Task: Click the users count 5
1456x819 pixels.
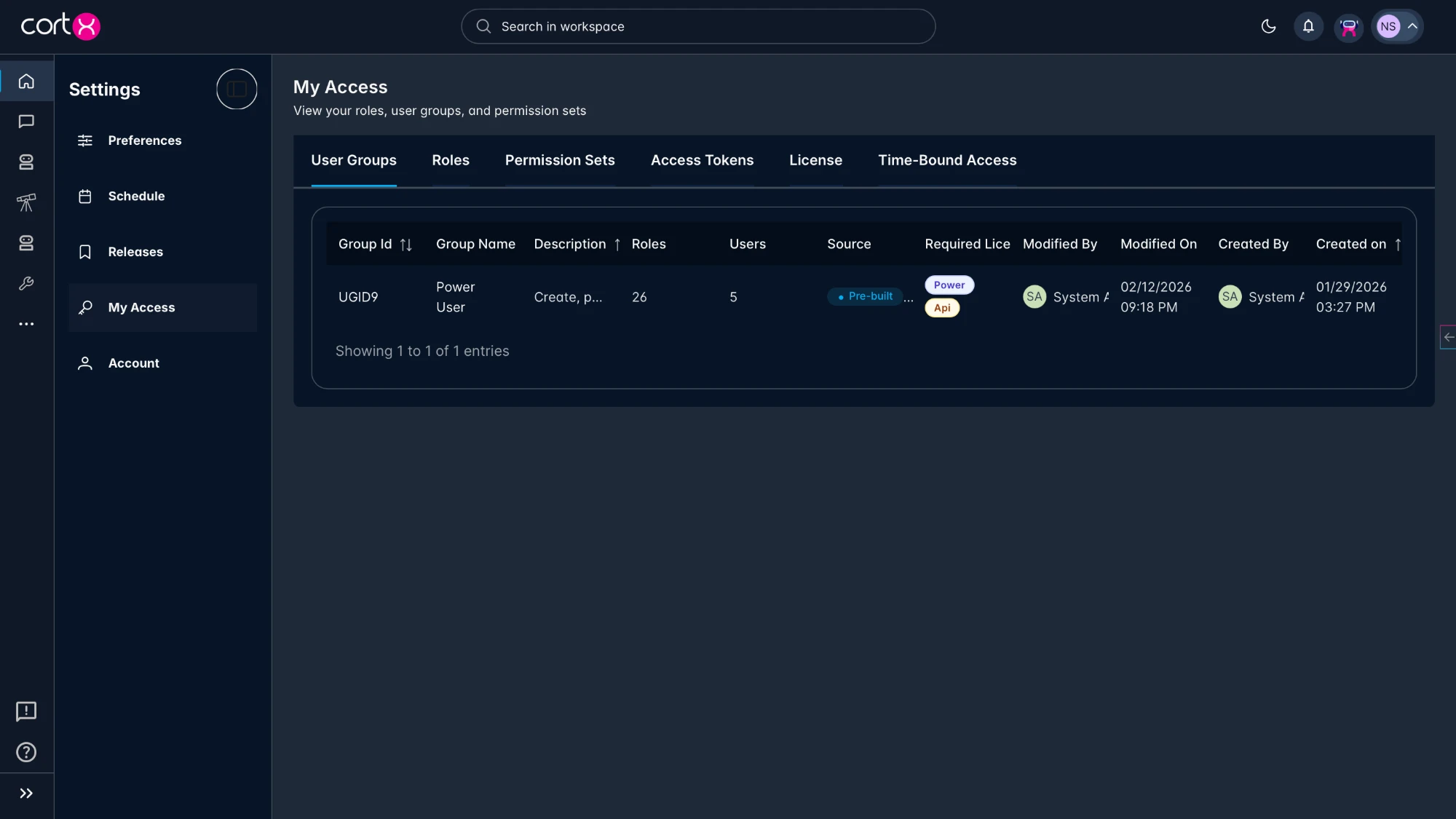Action: pos(733,297)
